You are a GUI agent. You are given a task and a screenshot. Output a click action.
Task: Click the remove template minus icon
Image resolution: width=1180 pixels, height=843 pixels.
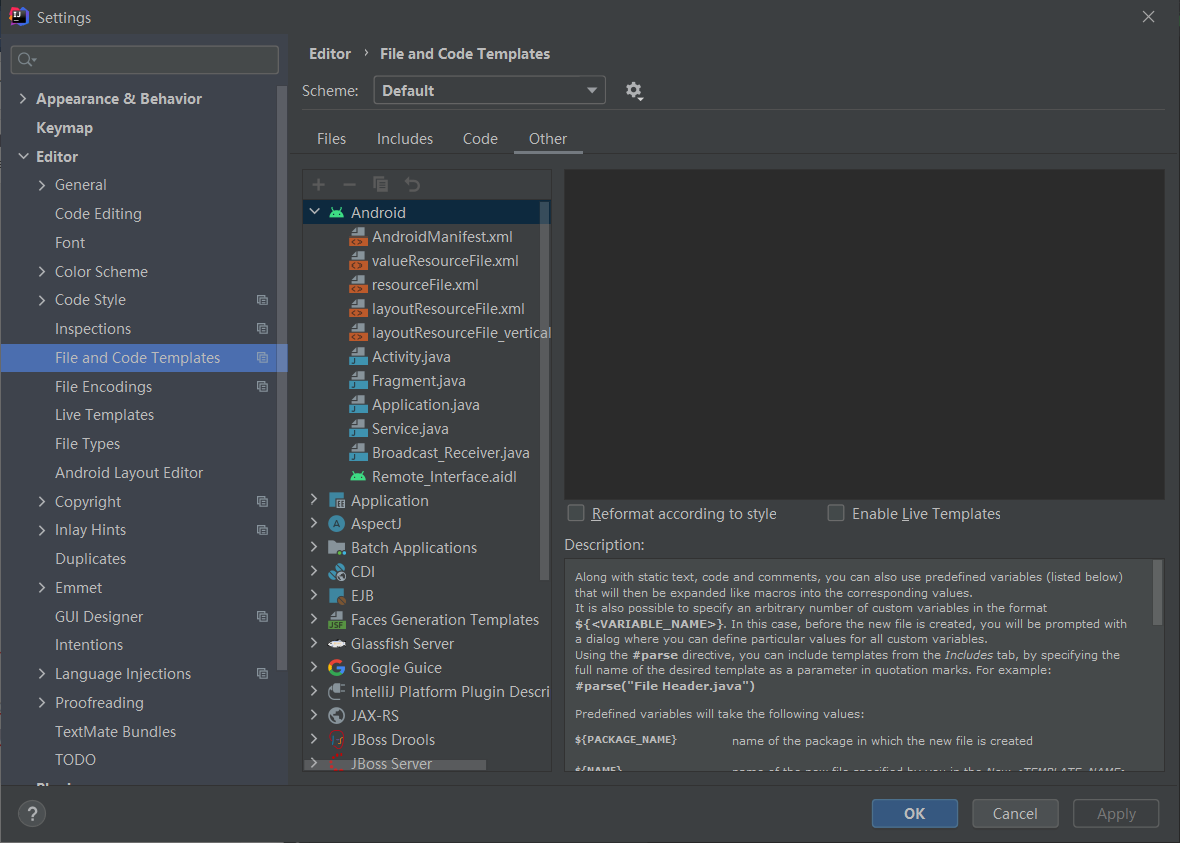click(x=349, y=184)
